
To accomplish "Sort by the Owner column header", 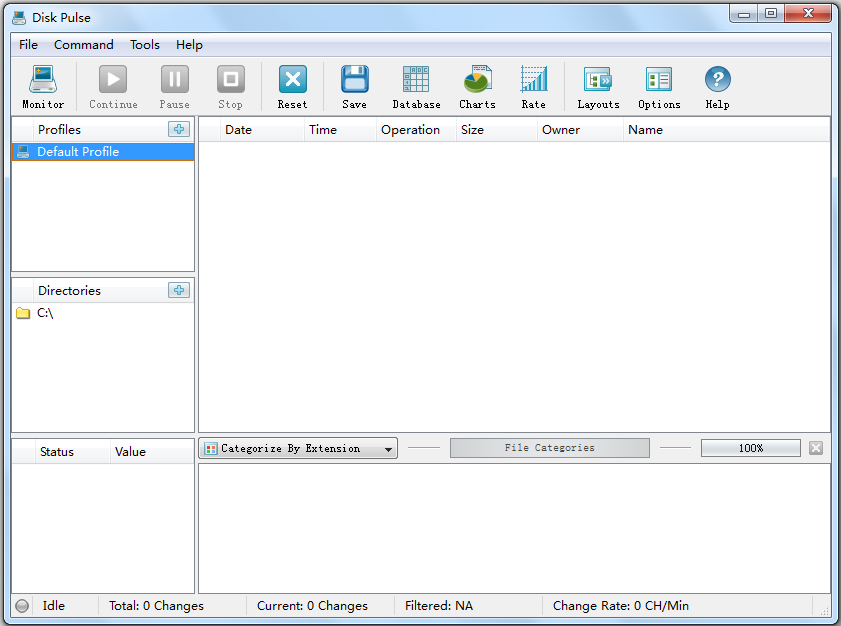I will [x=580, y=130].
